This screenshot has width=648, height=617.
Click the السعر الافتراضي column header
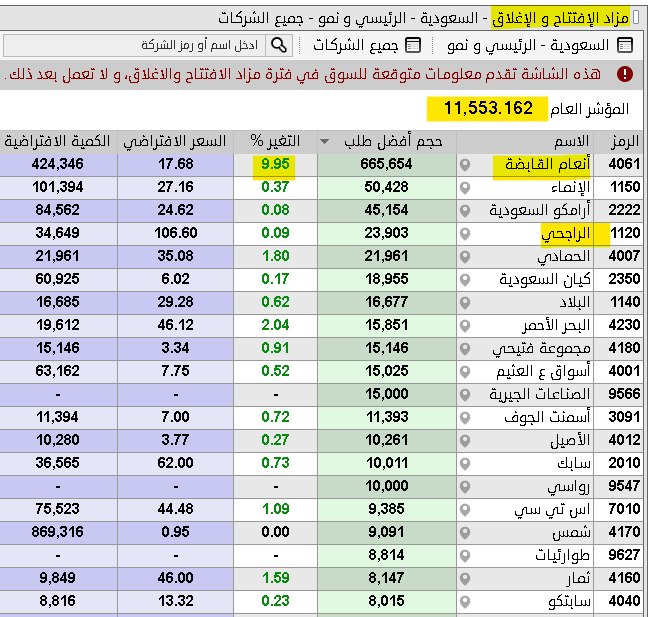pyautogui.click(x=175, y=142)
